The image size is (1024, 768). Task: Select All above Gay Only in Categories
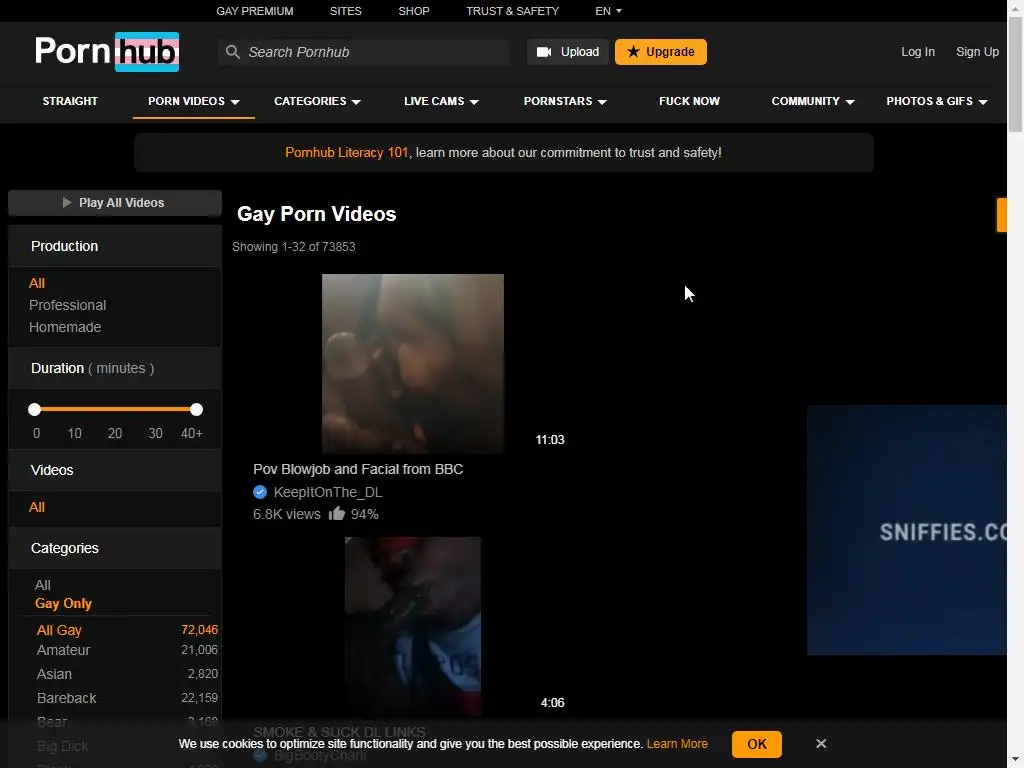pyautogui.click(x=42, y=584)
